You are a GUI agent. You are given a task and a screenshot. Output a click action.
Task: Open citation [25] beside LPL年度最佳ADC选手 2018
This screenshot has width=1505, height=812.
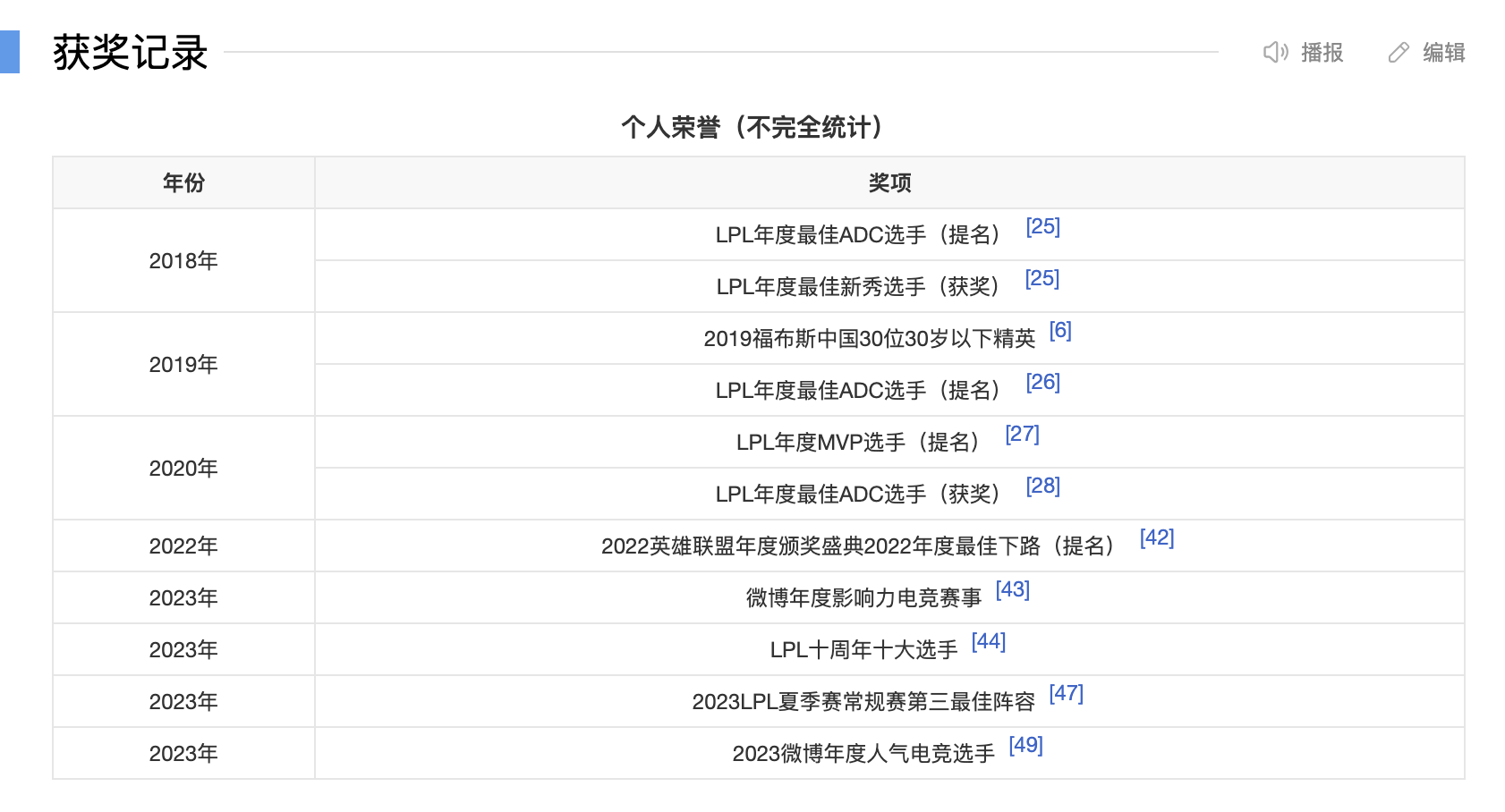coord(1042,226)
